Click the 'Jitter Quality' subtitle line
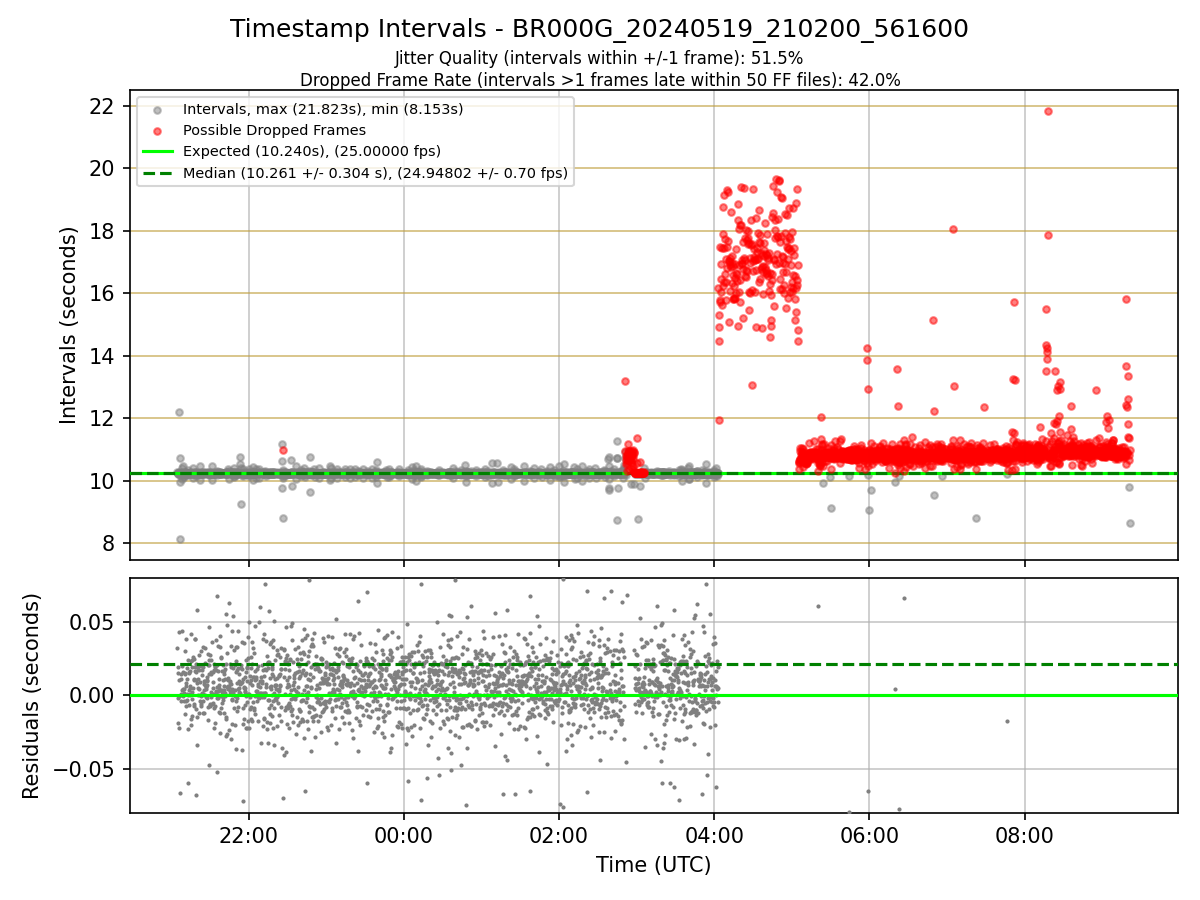The image size is (1200, 900). [x=599, y=58]
